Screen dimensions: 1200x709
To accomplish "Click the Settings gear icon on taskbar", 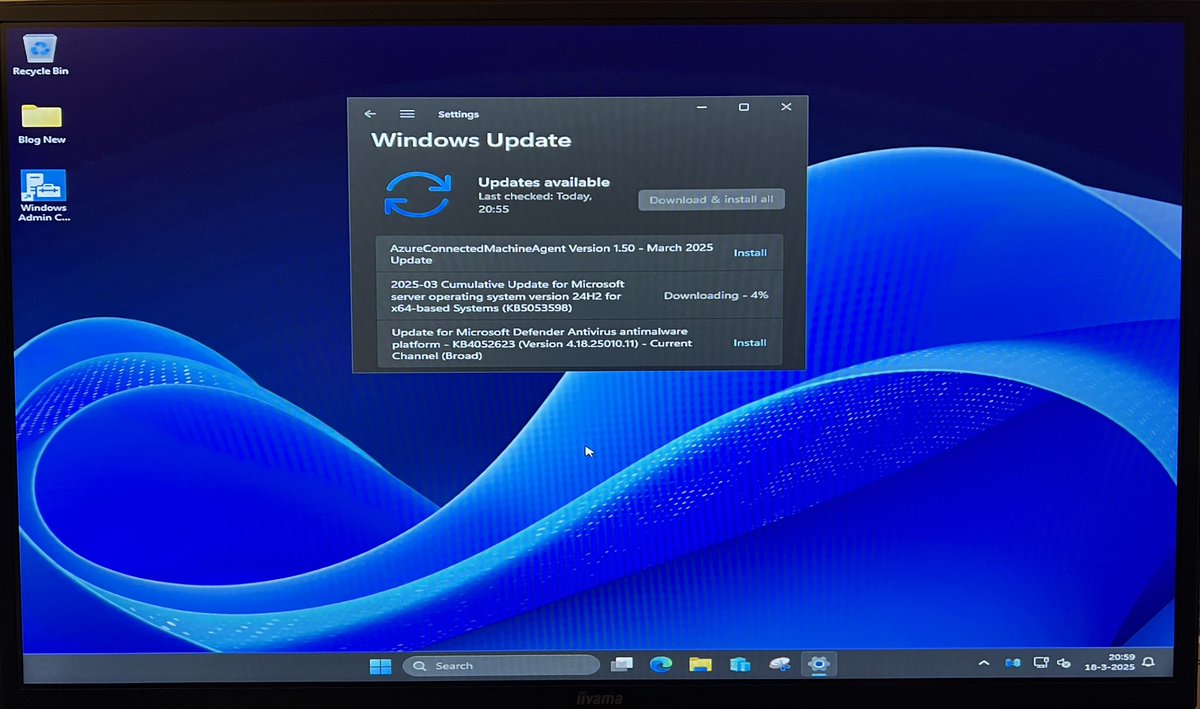I will [819, 664].
